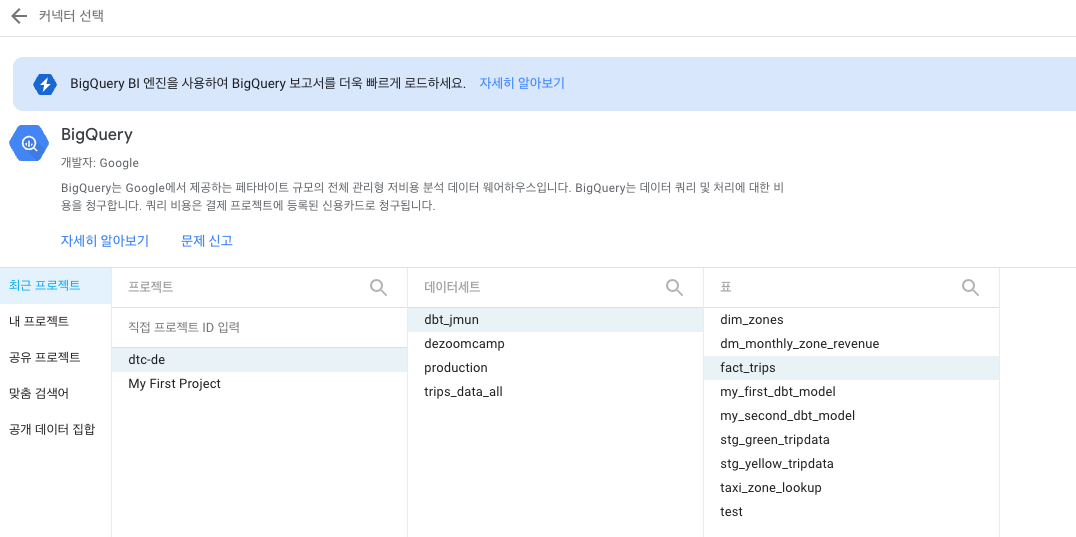Click the 개발자: Google text

tap(100, 163)
